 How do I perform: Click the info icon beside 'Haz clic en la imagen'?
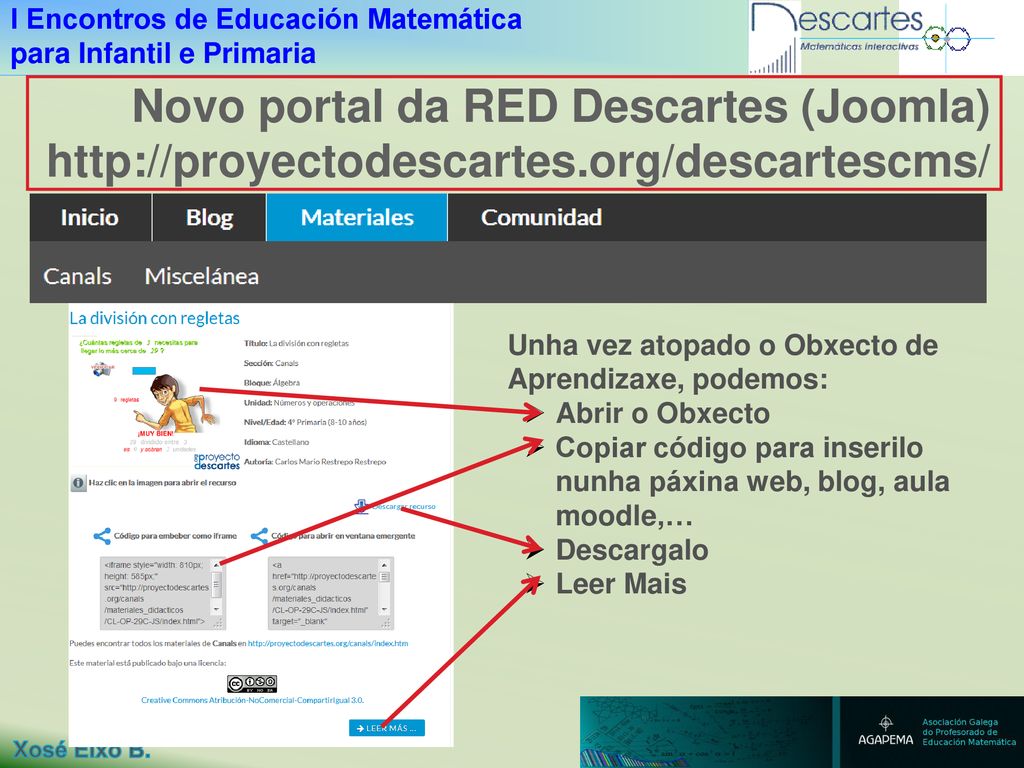tap(78, 483)
